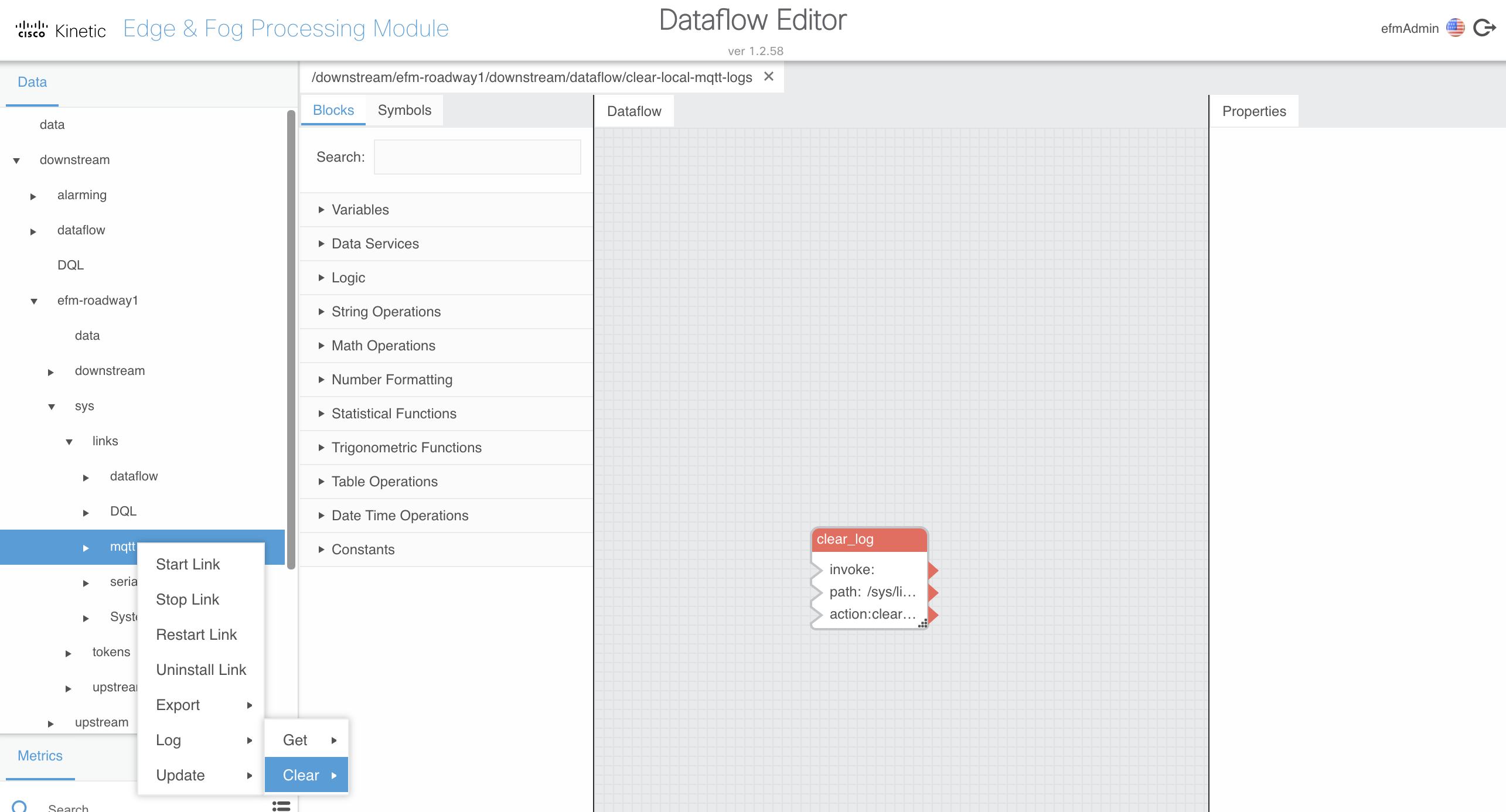Image resolution: width=1506 pixels, height=812 pixels.
Task: Expand the tokens tree node
Action: [69, 653]
